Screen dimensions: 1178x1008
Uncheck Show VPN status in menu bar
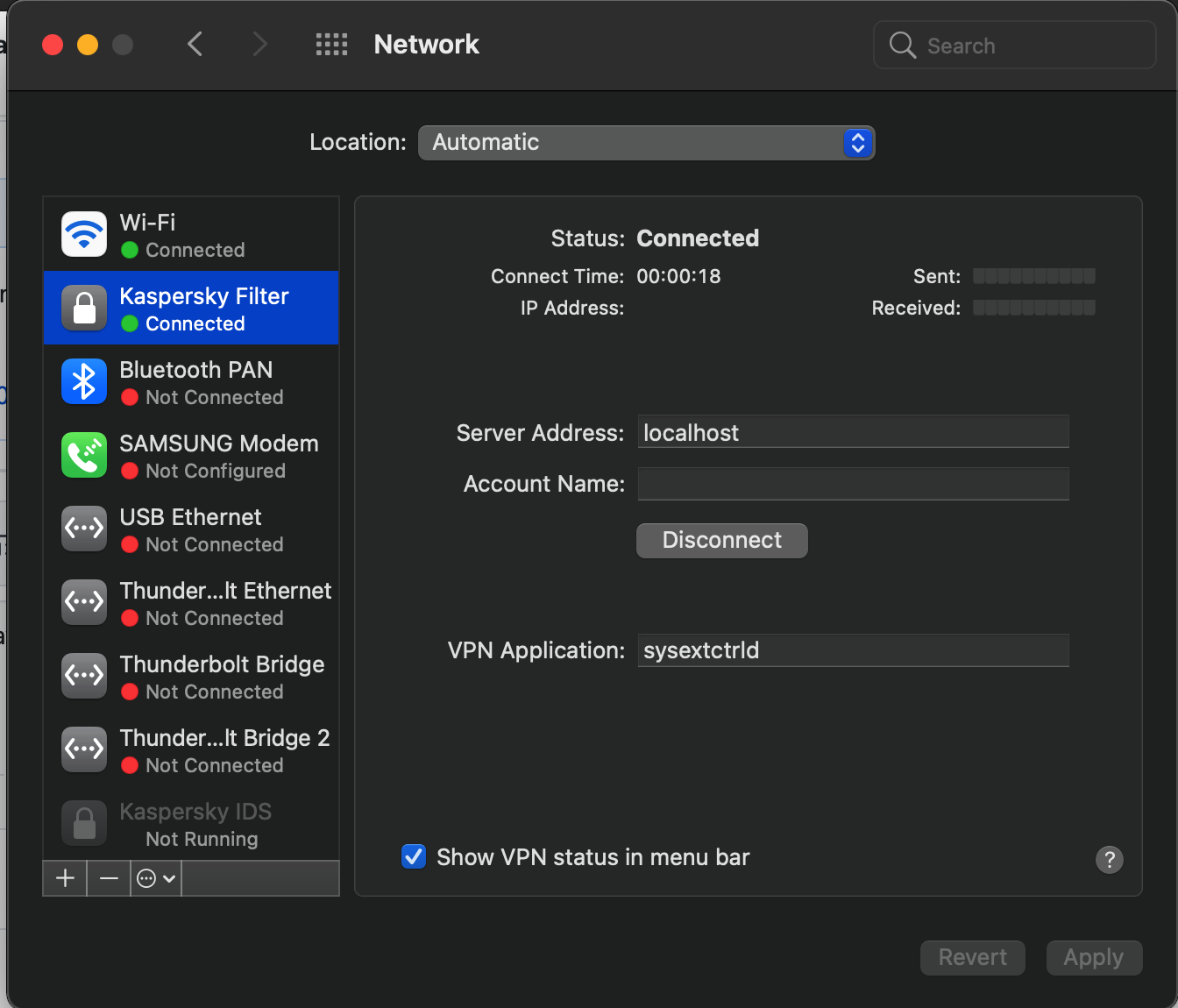(x=413, y=856)
